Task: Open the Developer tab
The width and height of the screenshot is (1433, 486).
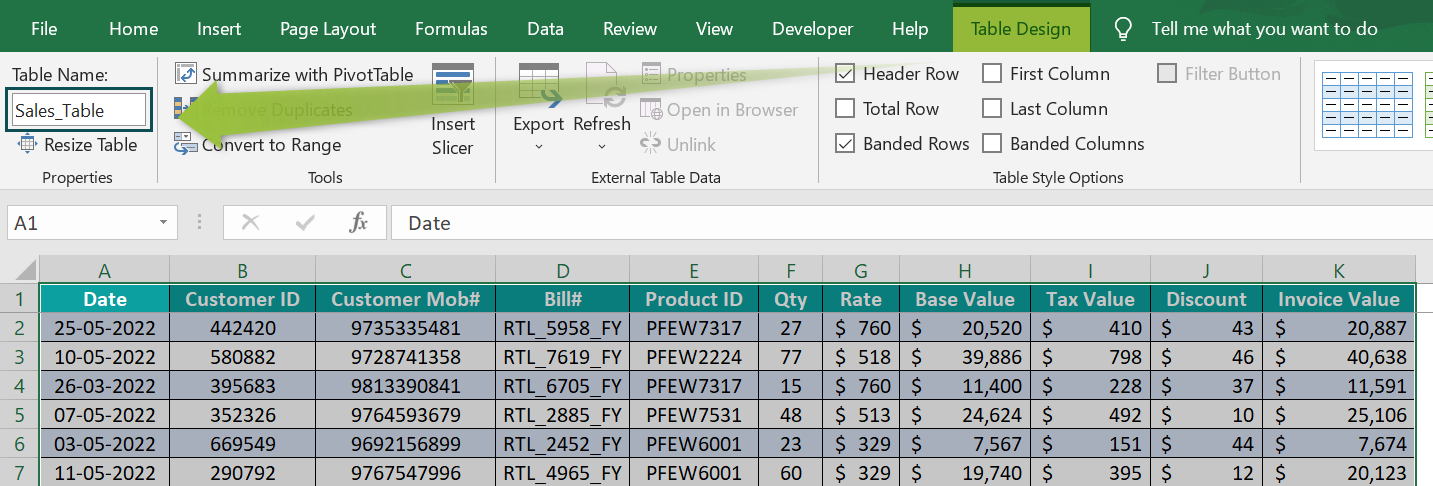Action: (x=813, y=29)
